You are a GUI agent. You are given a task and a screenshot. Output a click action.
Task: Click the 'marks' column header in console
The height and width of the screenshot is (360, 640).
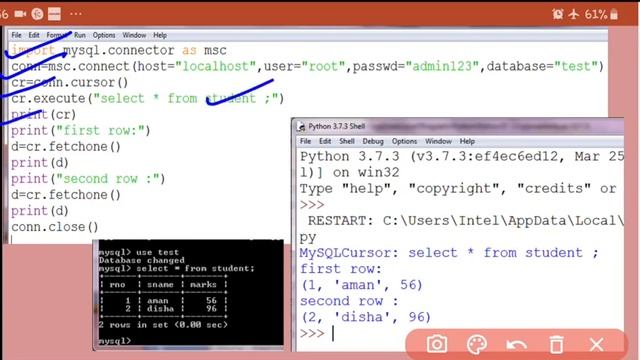pos(203,284)
